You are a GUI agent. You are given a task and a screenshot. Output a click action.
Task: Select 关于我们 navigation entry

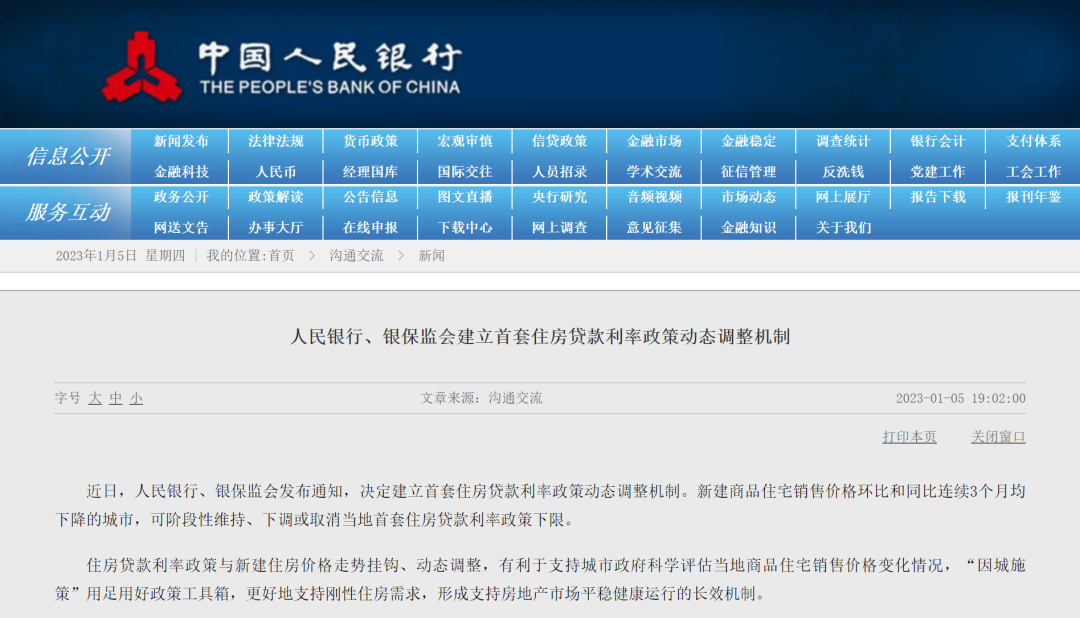843,227
